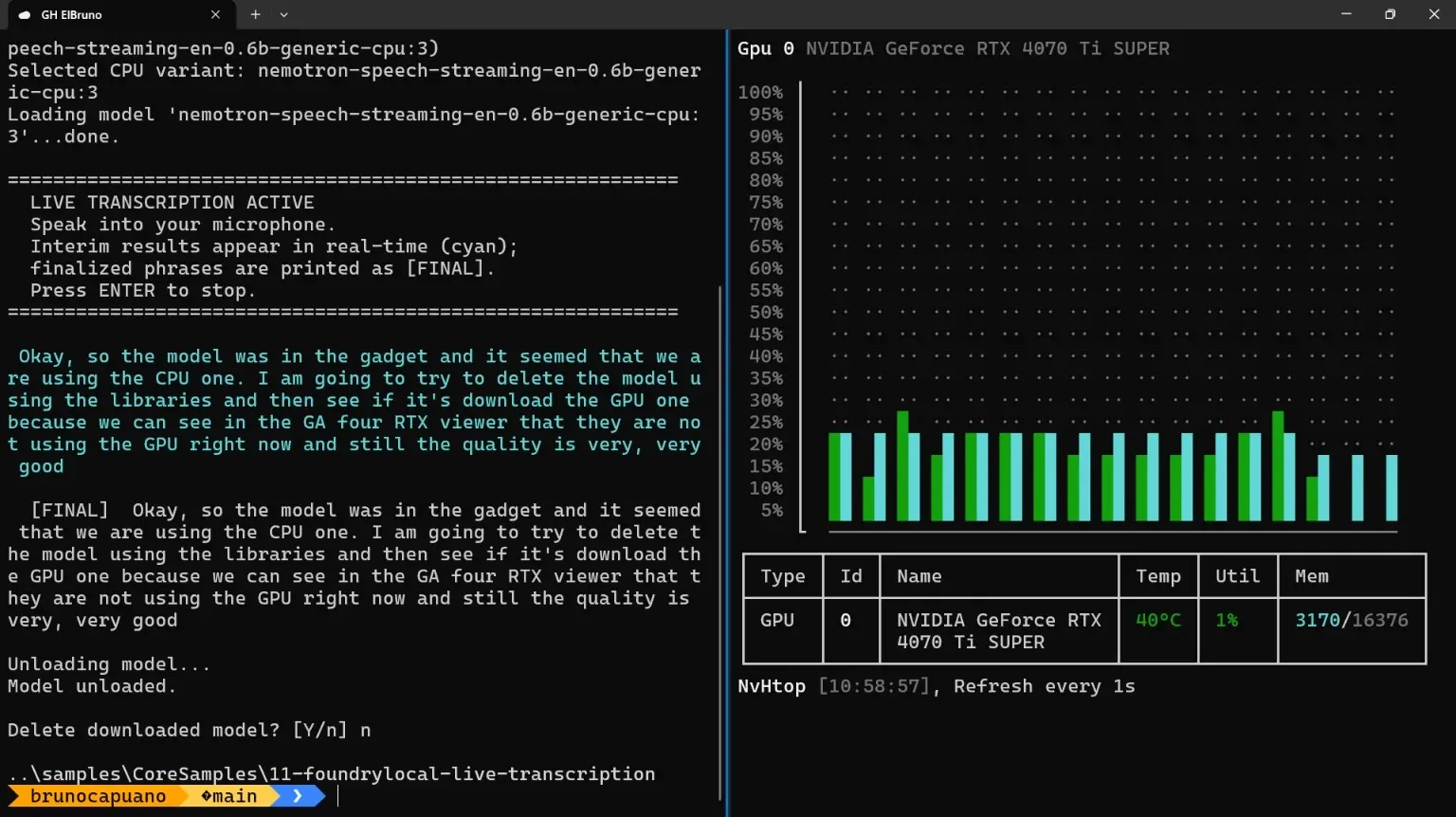
Task: Click the Type column header
Action: (x=783, y=576)
